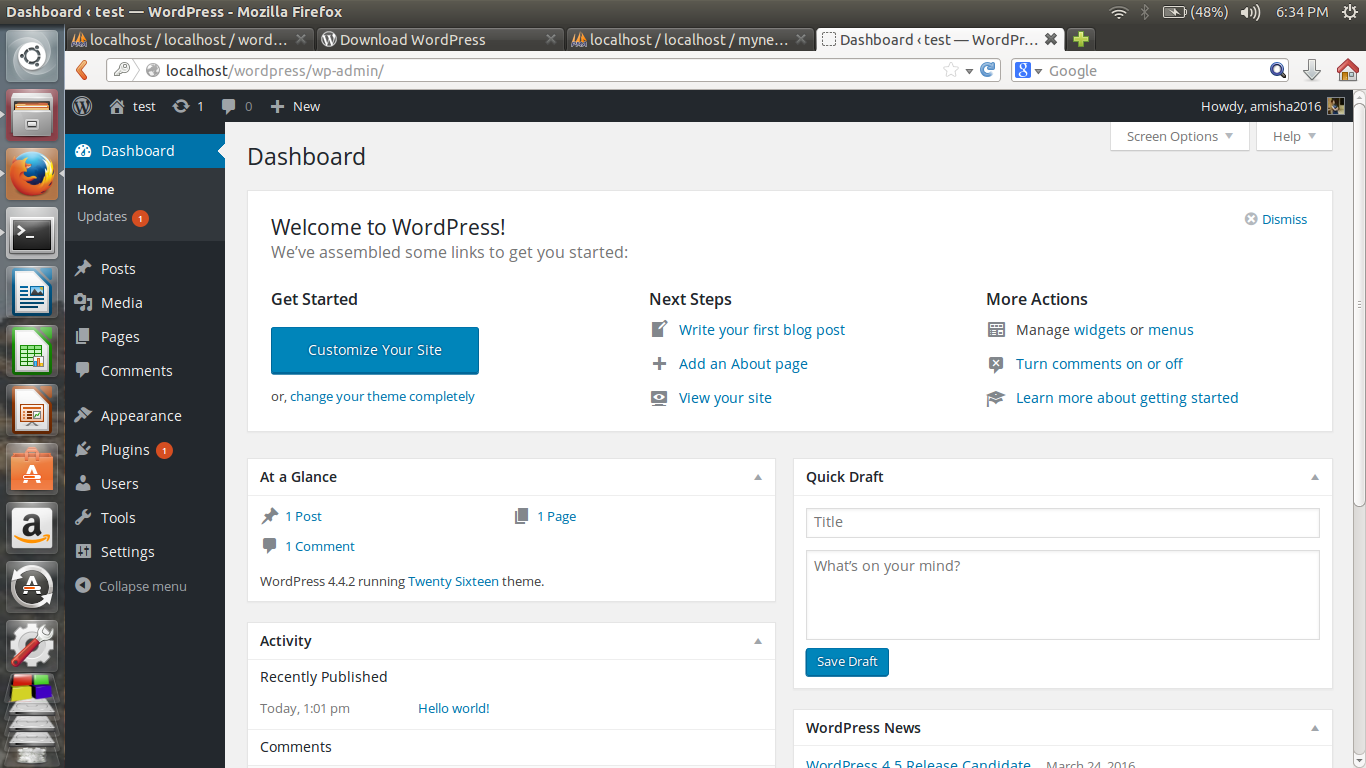
Task: Open 'Learn more about getting started' link
Action: (1127, 398)
